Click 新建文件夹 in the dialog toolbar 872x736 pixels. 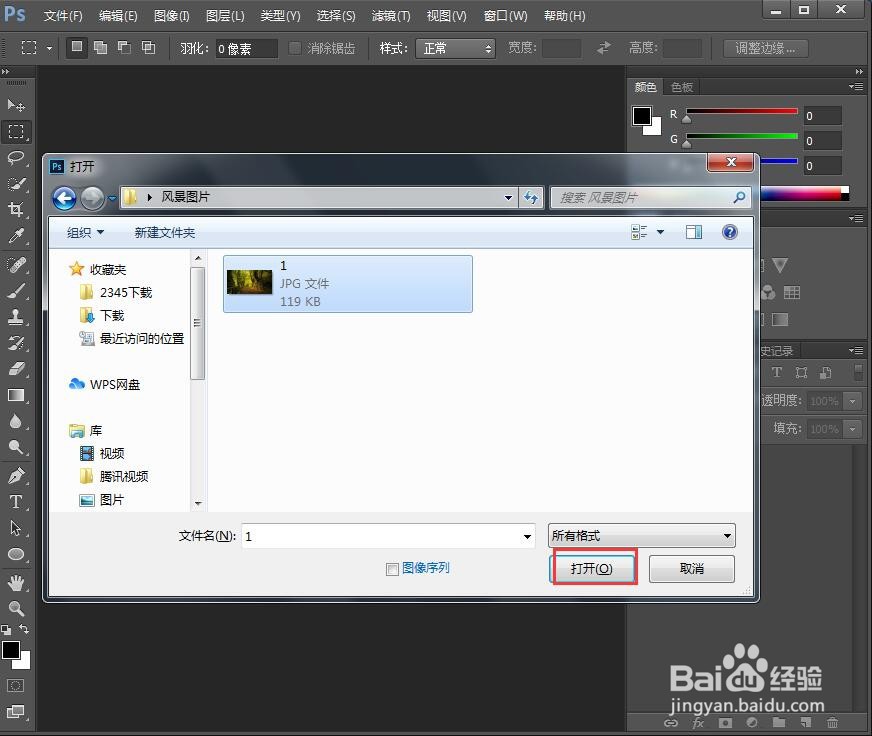point(165,233)
